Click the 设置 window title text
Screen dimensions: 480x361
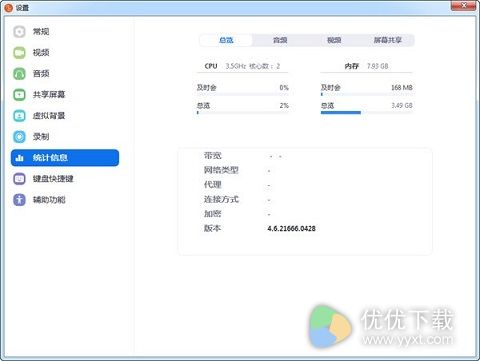[22, 8]
